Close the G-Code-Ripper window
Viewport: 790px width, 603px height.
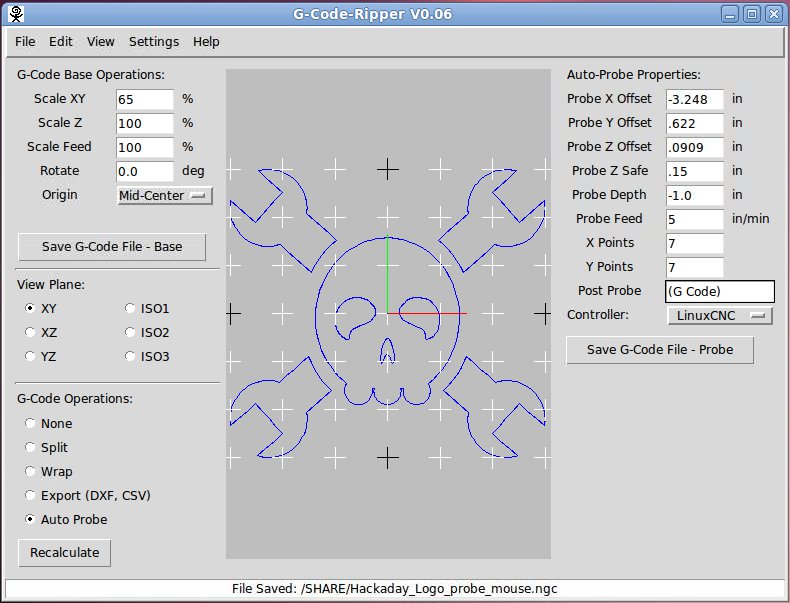click(x=774, y=14)
